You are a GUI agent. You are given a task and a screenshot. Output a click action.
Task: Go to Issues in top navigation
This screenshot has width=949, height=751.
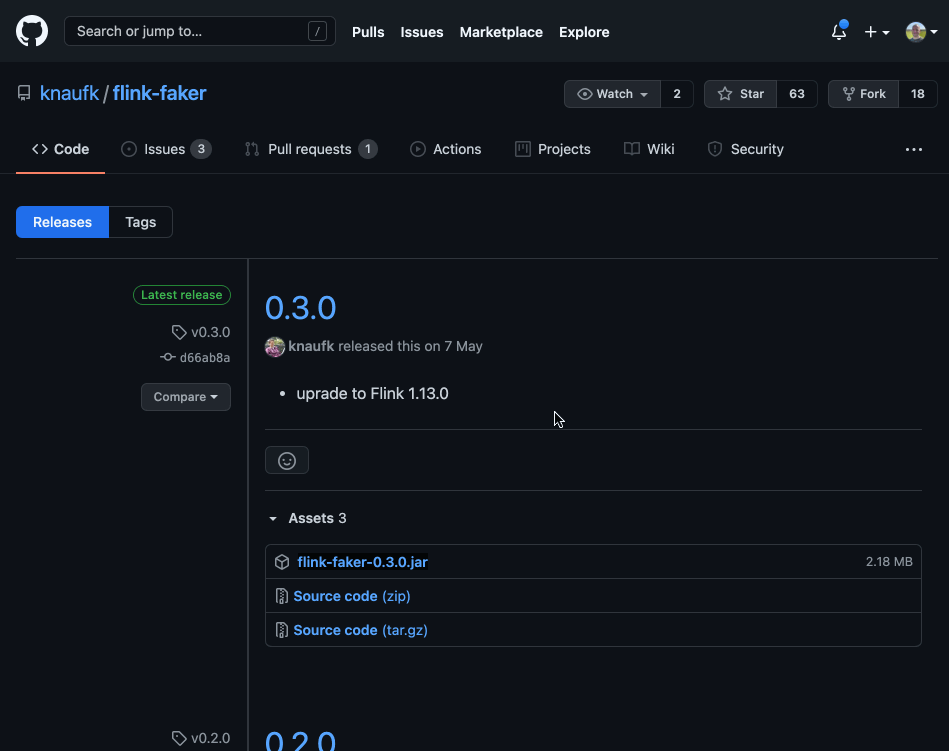[422, 32]
